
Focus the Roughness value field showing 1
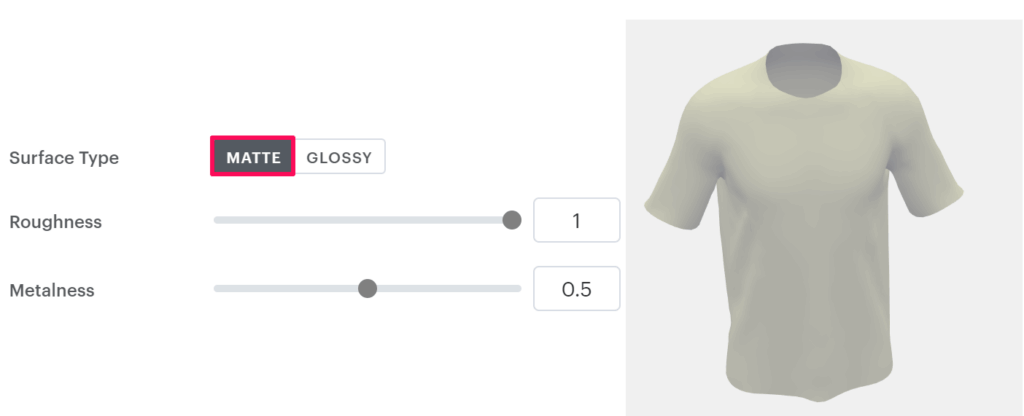576,220
